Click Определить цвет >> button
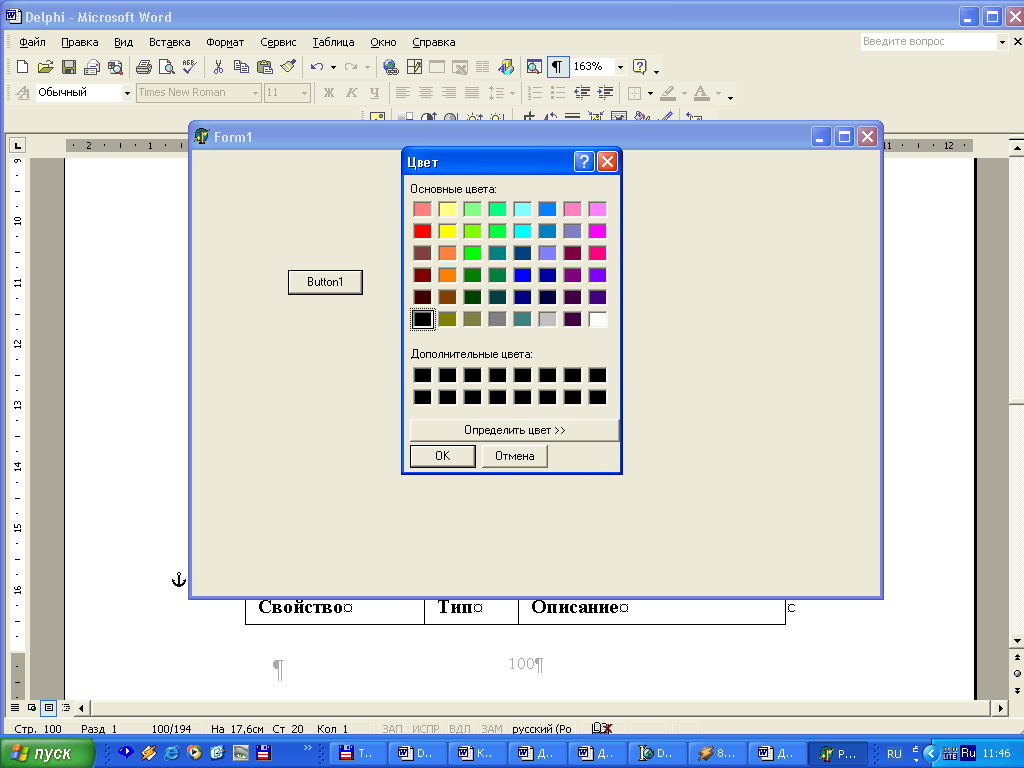The width and height of the screenshot is (1024, 768). tap(515, 430)
